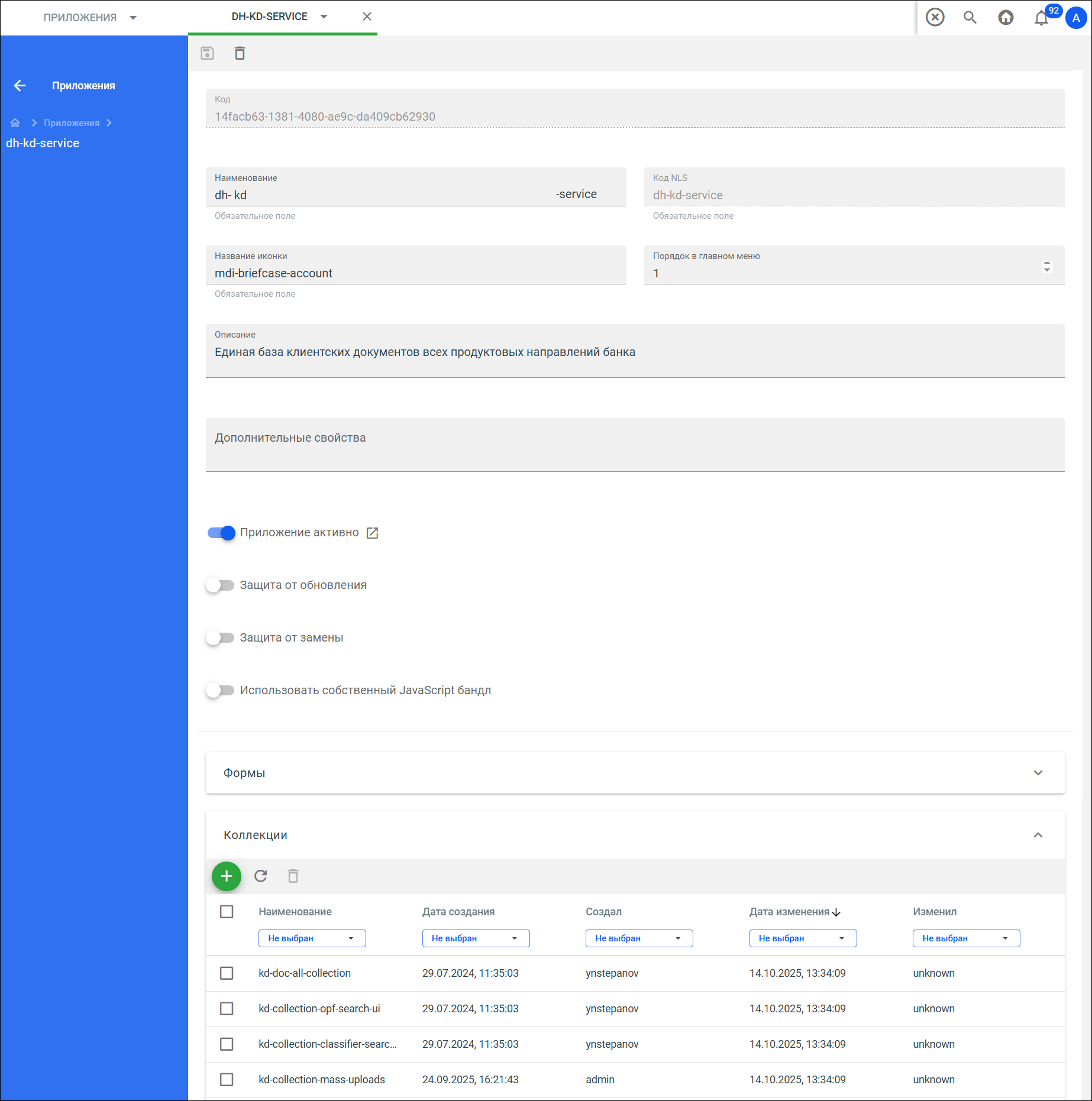Screen dimensions: 1092x1101
Task: Click the circled X icon in header
Action: point(935,17)
